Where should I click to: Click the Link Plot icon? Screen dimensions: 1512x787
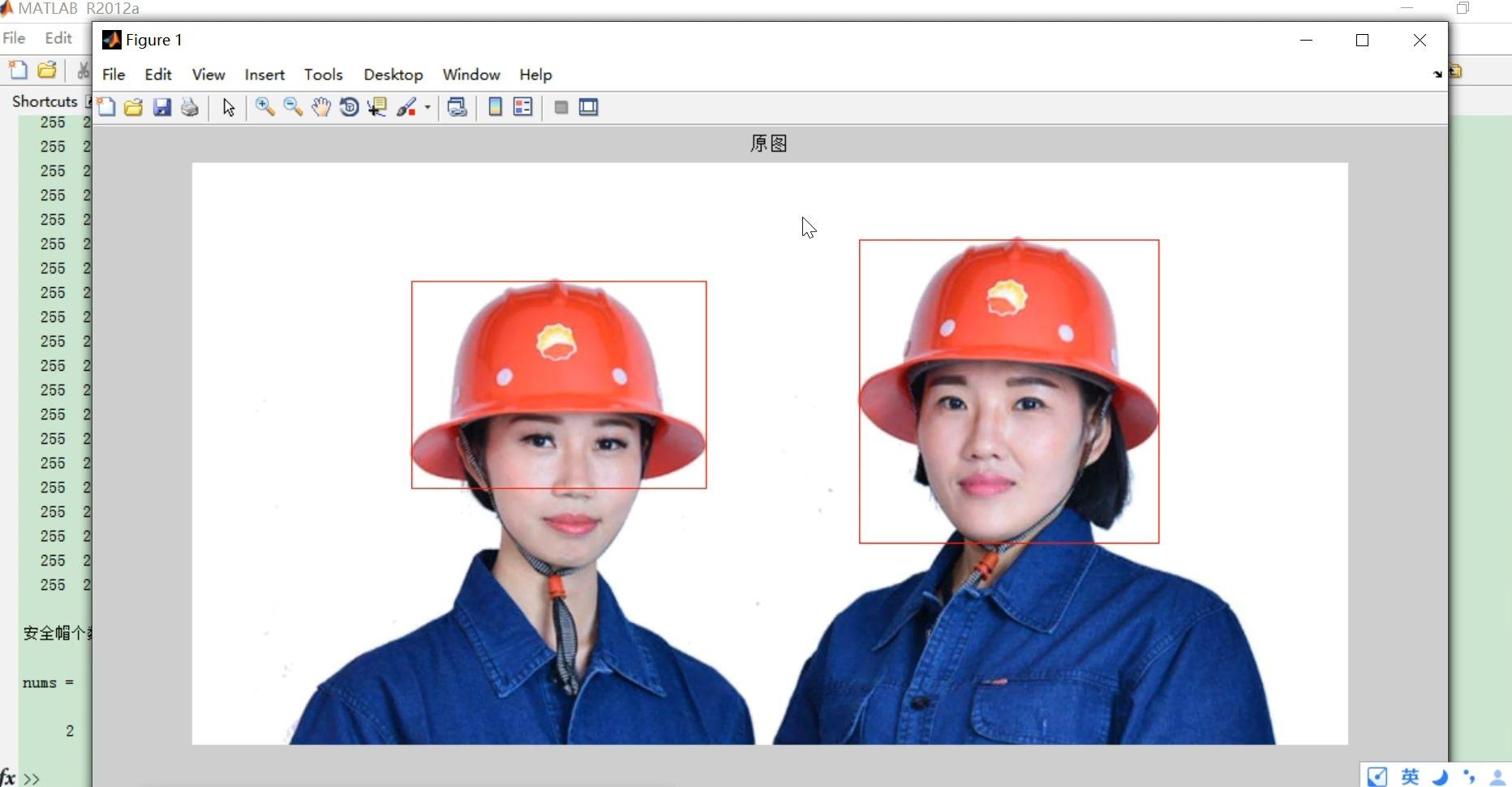click(457, 107)
